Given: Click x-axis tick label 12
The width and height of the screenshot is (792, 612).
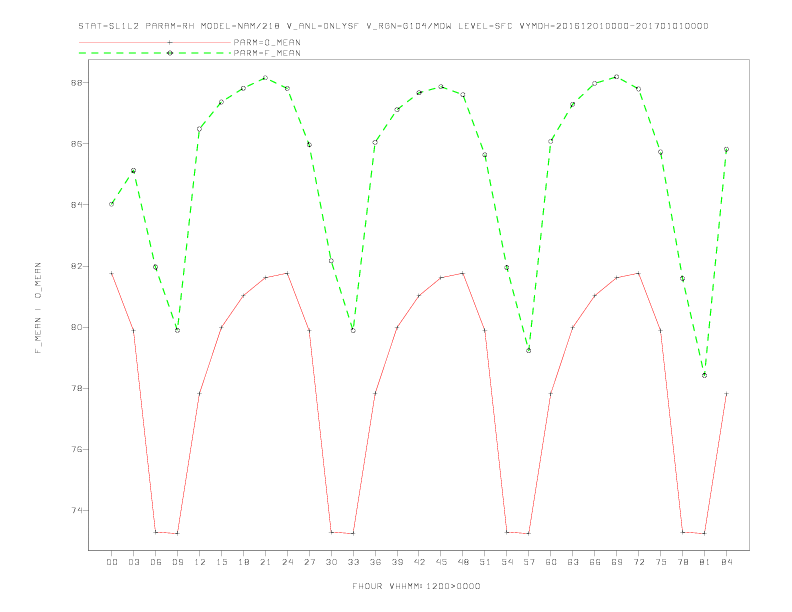Looking at the screenshot, I should pos(200,562).
